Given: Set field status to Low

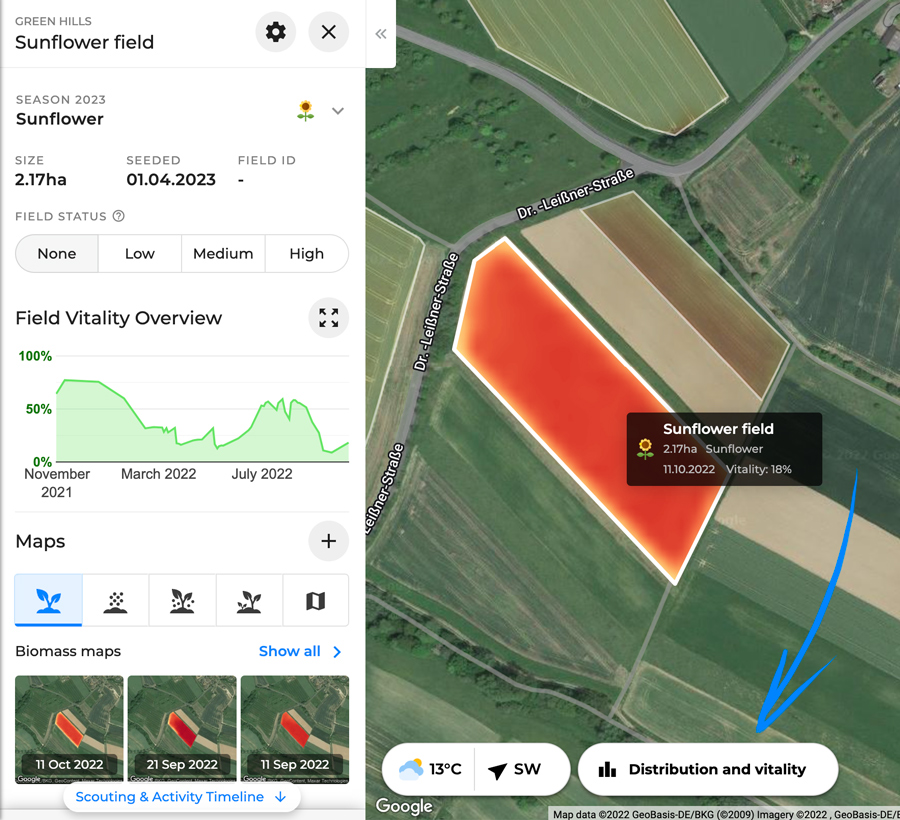Looking at the screenshot, I should point(140,254).
